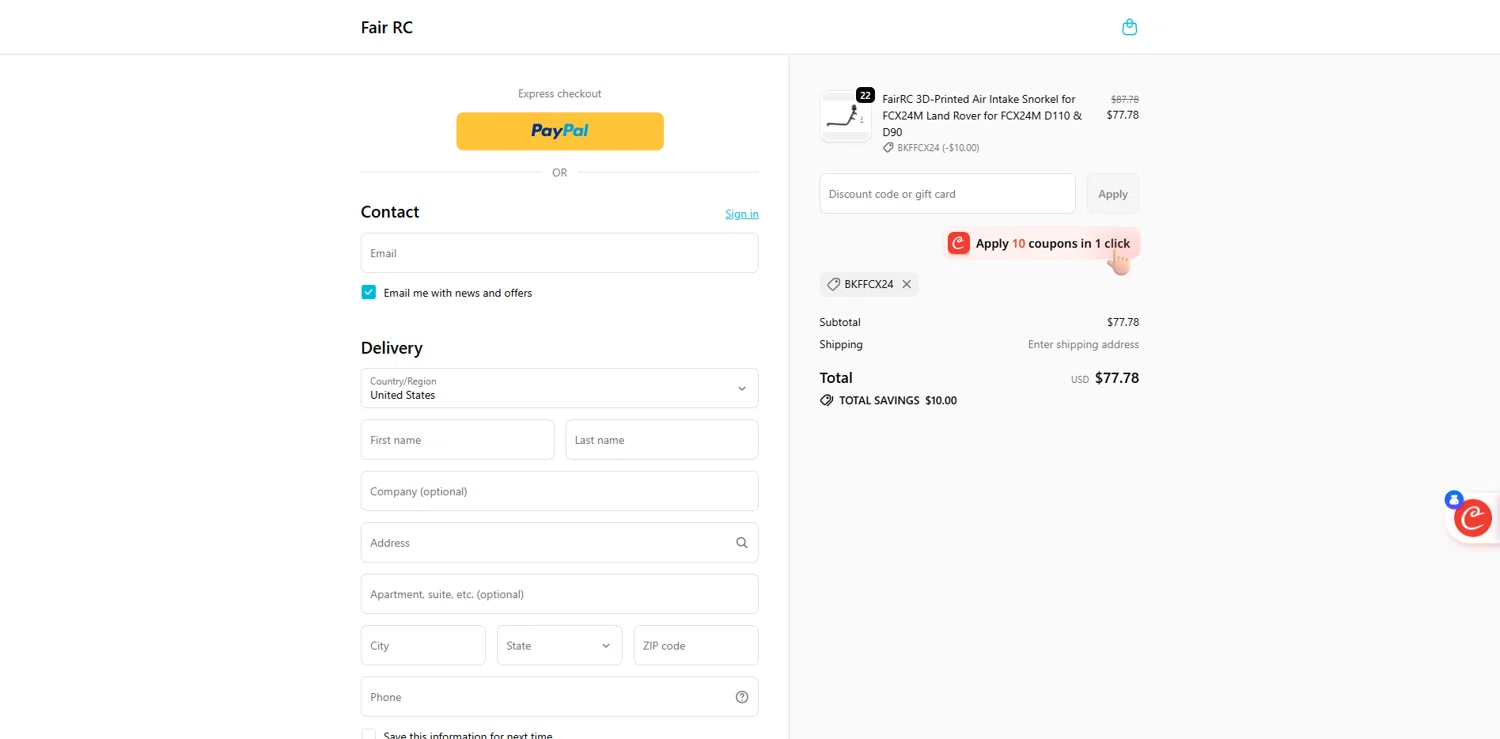Click the BKFFCX24 applied coupon tag

[x=869, y=284]
